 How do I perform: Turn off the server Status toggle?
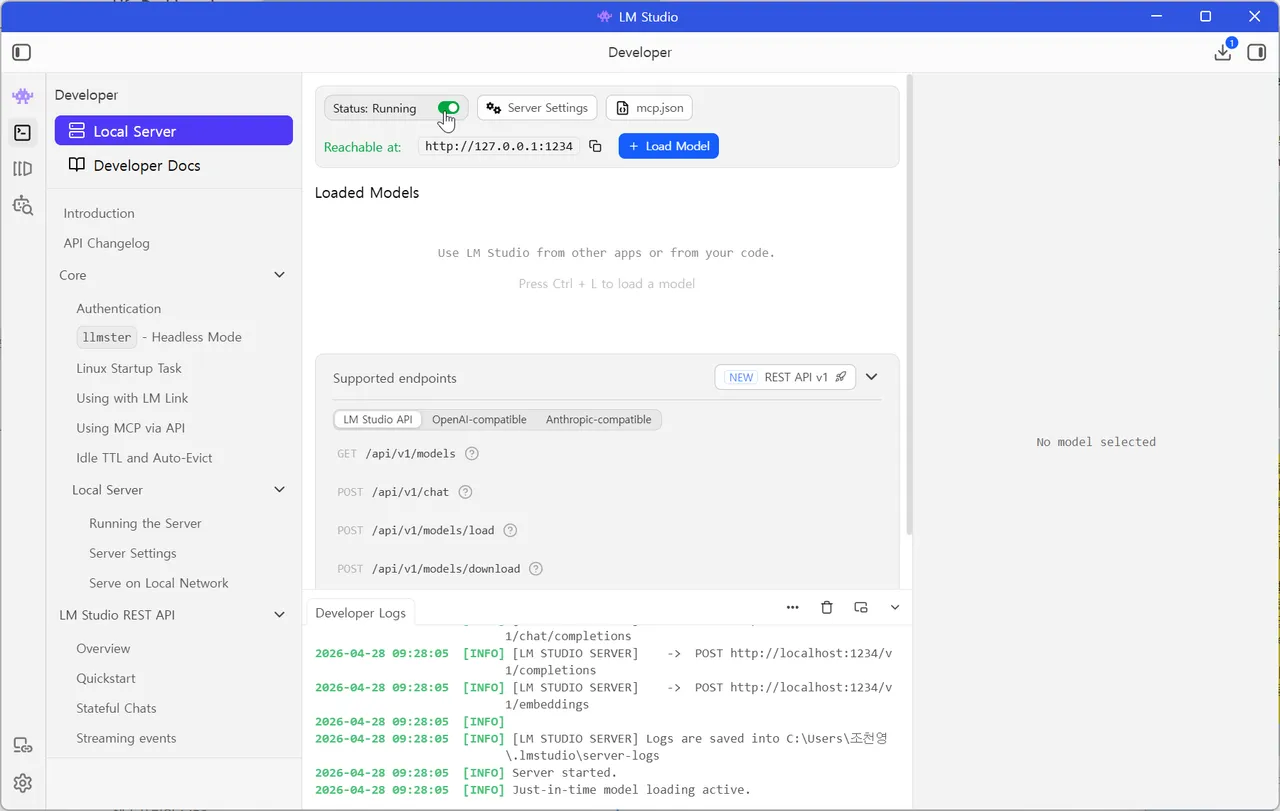coord(448,108)
